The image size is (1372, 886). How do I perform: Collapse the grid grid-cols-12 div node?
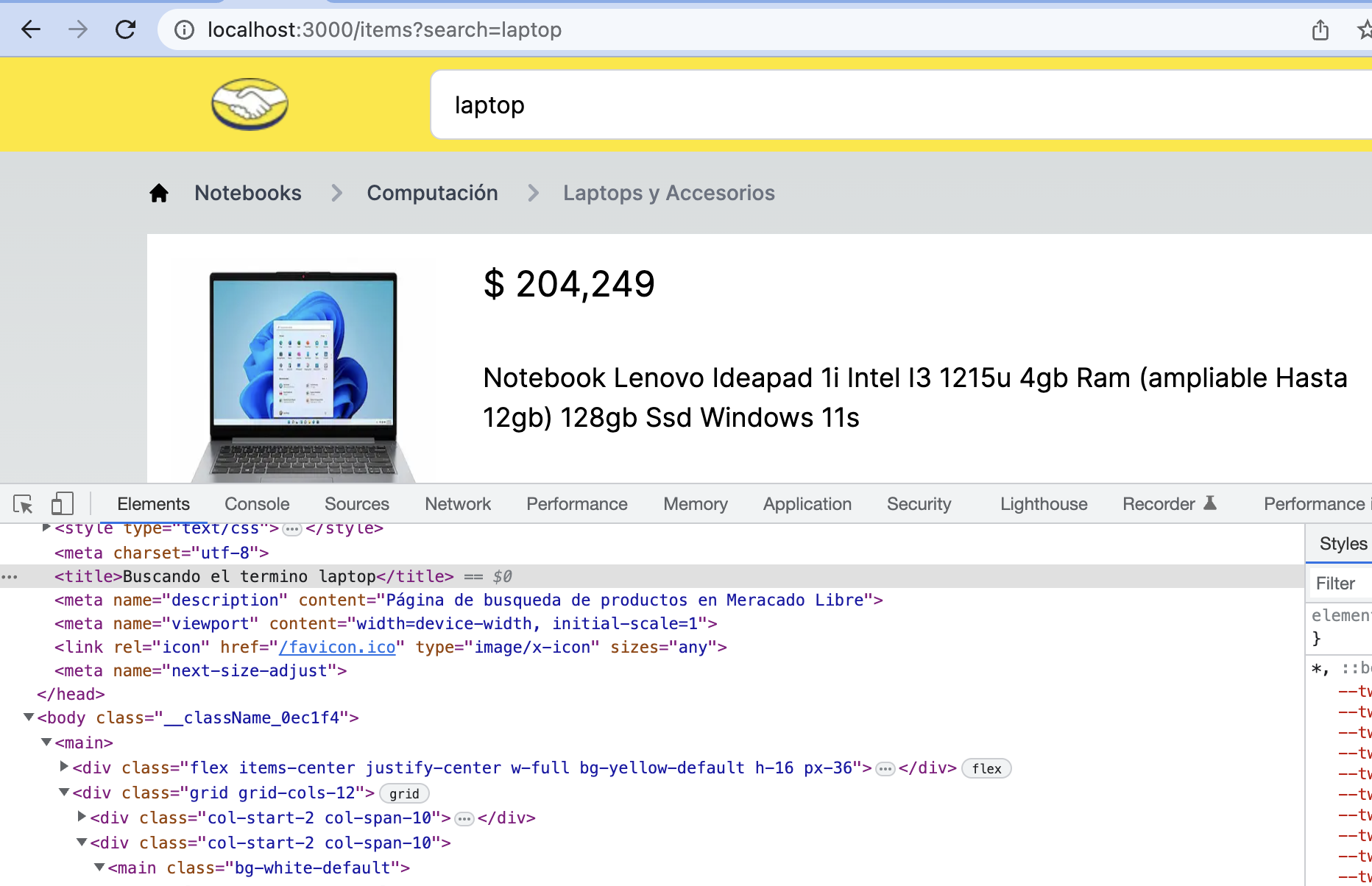64,793
